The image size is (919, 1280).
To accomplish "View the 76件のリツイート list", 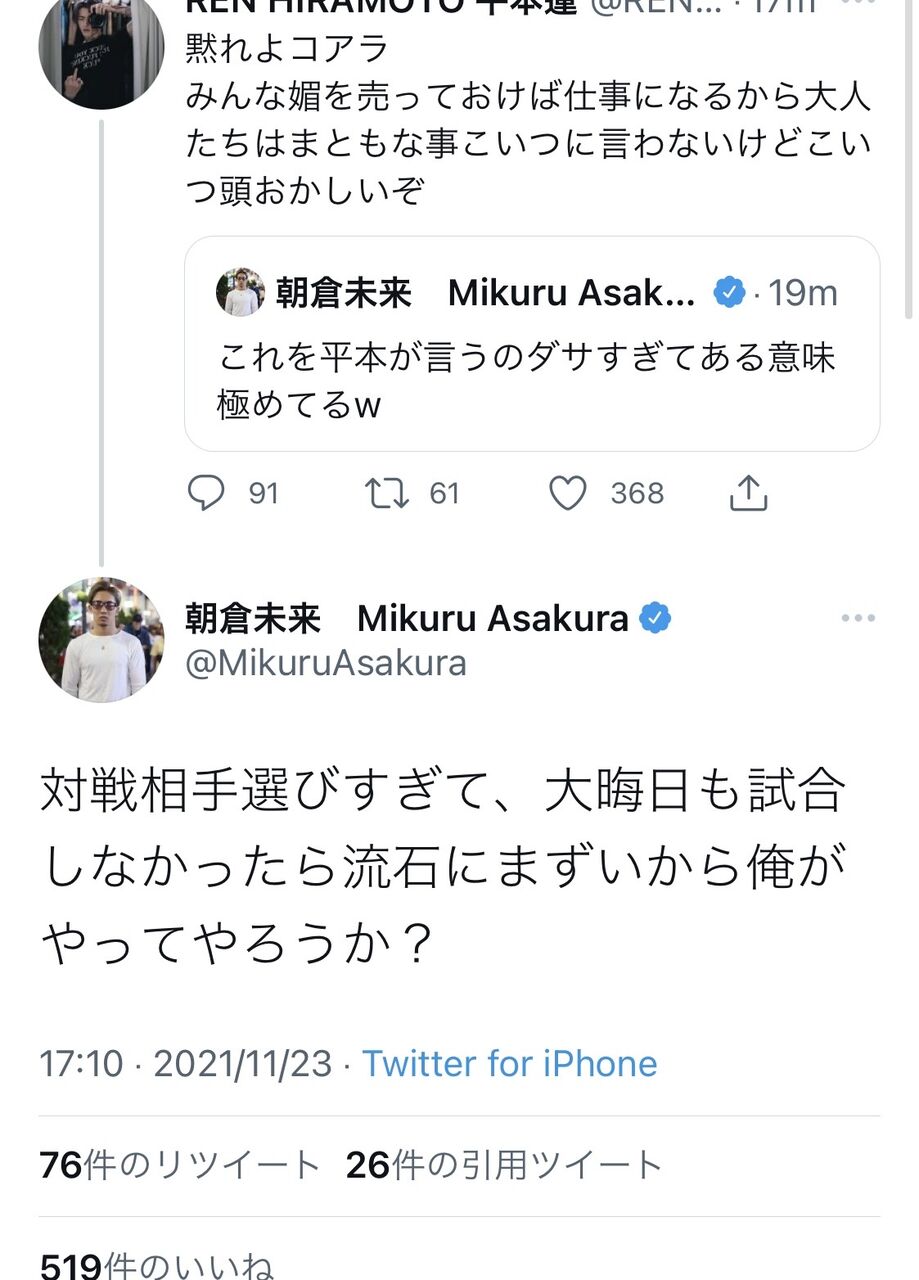I will point(180,1165).
